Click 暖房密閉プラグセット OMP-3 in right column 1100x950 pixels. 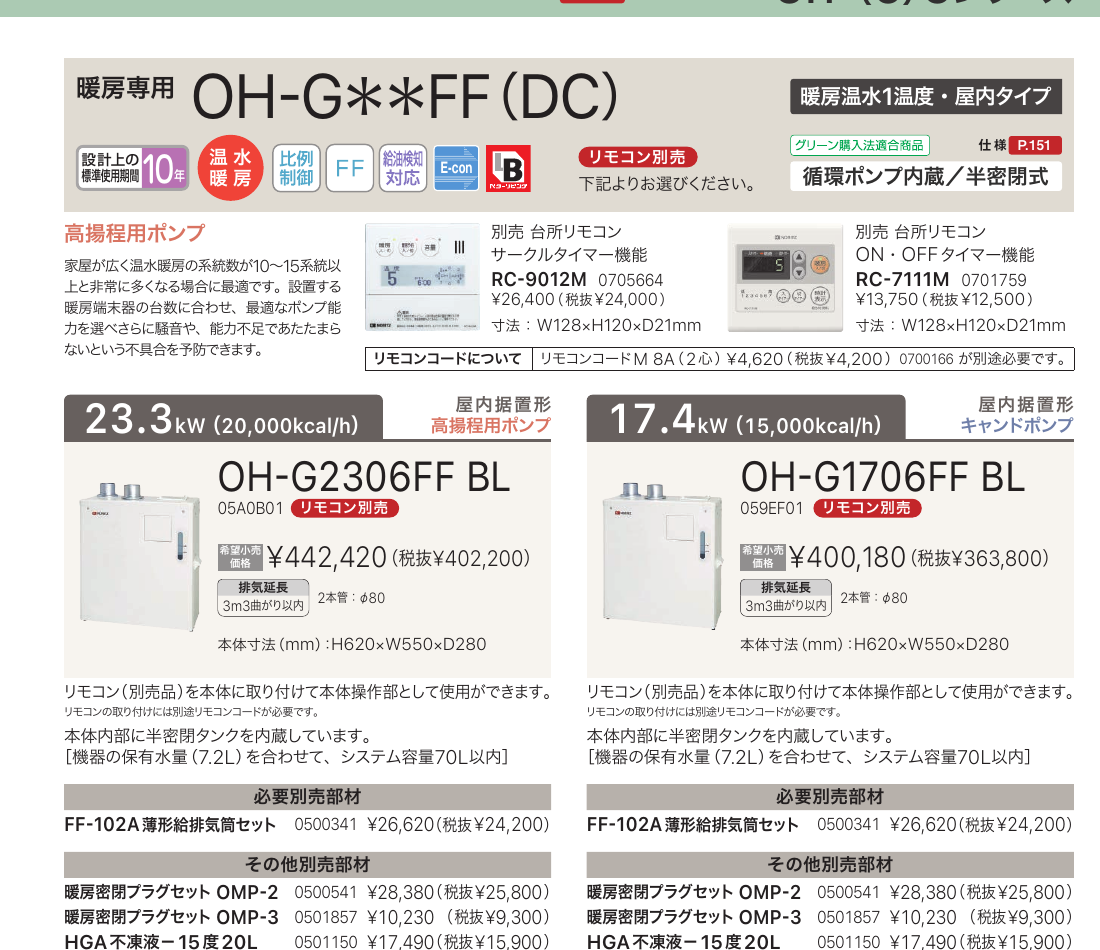694,917
